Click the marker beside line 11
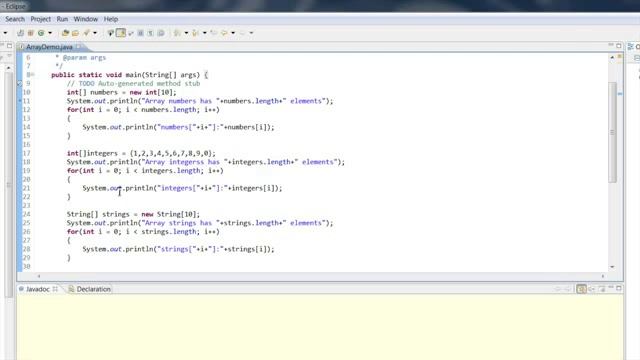 20,100
